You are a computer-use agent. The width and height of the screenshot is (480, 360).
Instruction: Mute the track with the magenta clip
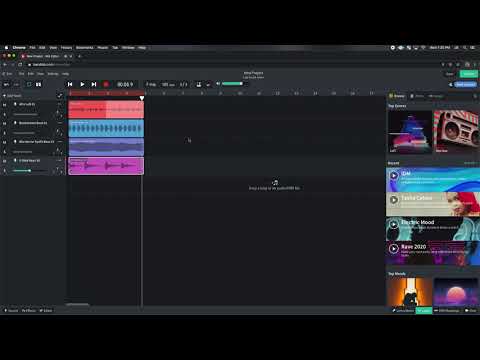4,161
